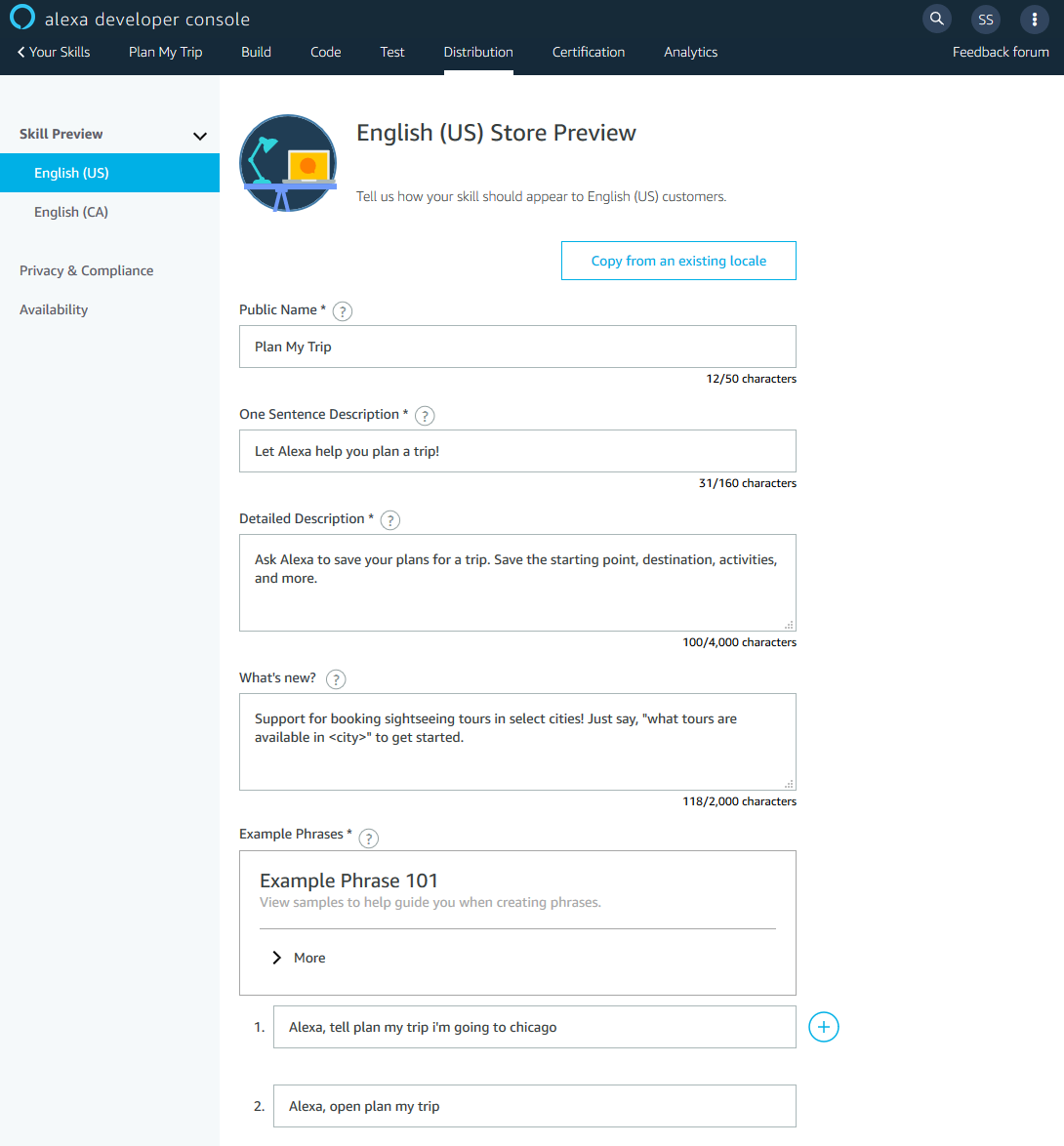Switch to the Test tab
1064x1146 pixels.
pyautogui.click(x=391, y=52)
